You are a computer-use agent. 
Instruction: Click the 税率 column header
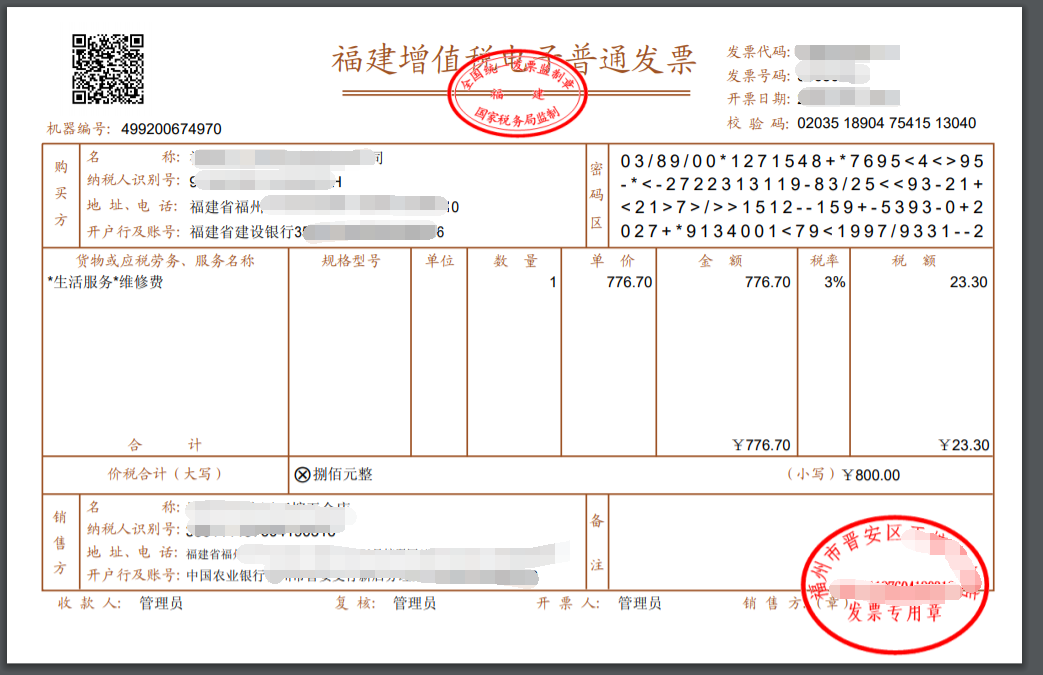coord(824,261)
